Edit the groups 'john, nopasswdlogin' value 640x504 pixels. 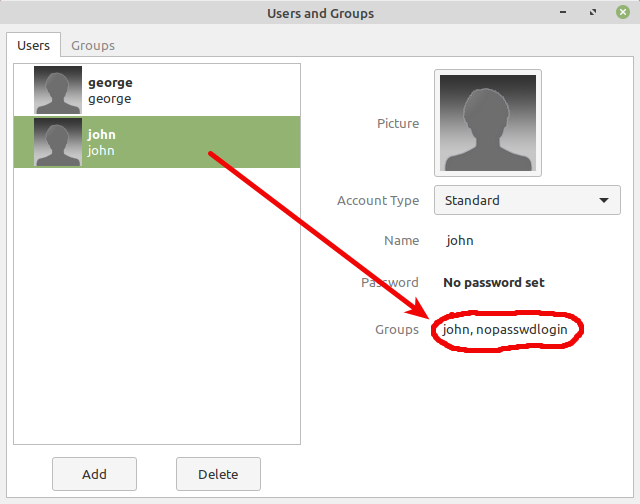coord(505,330)
